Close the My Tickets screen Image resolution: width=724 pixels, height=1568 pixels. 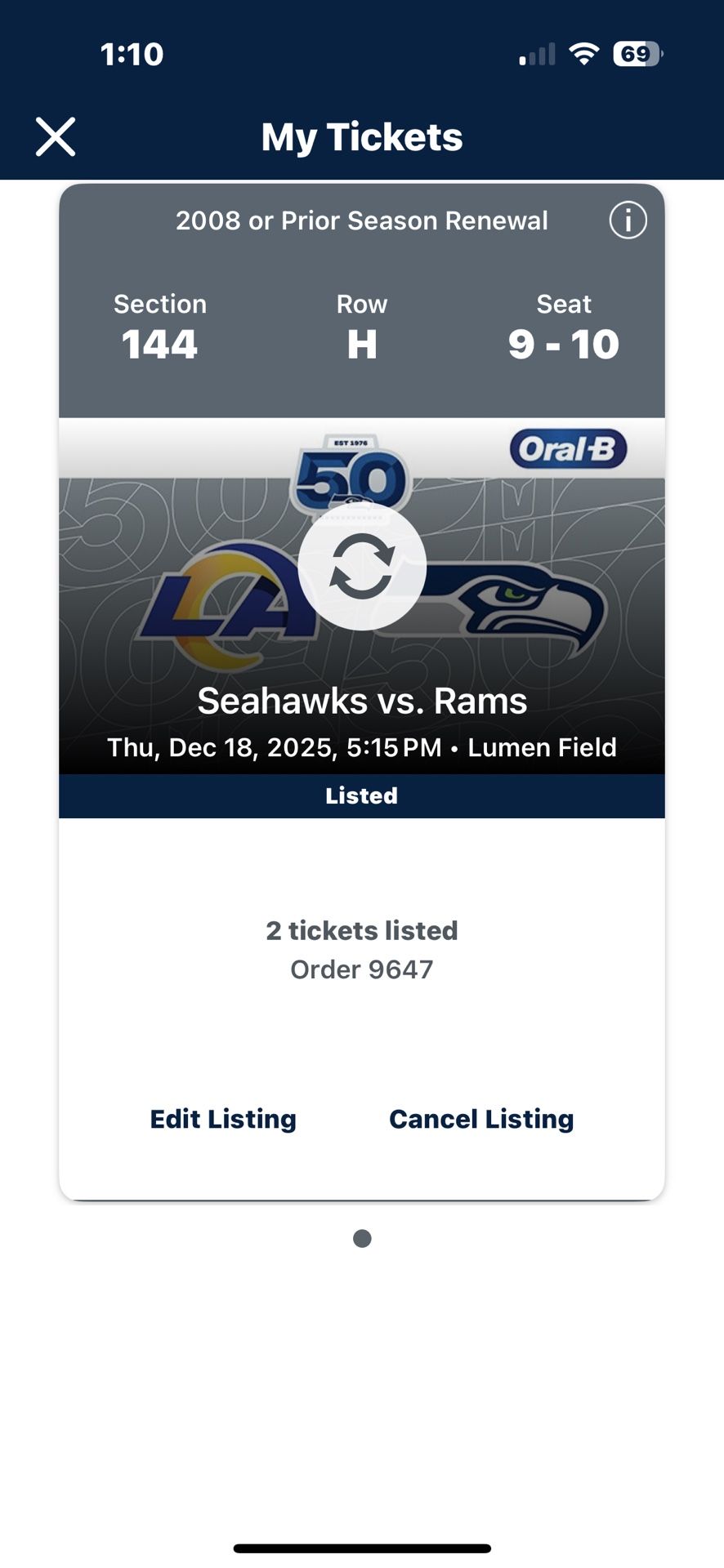(56, 136)
